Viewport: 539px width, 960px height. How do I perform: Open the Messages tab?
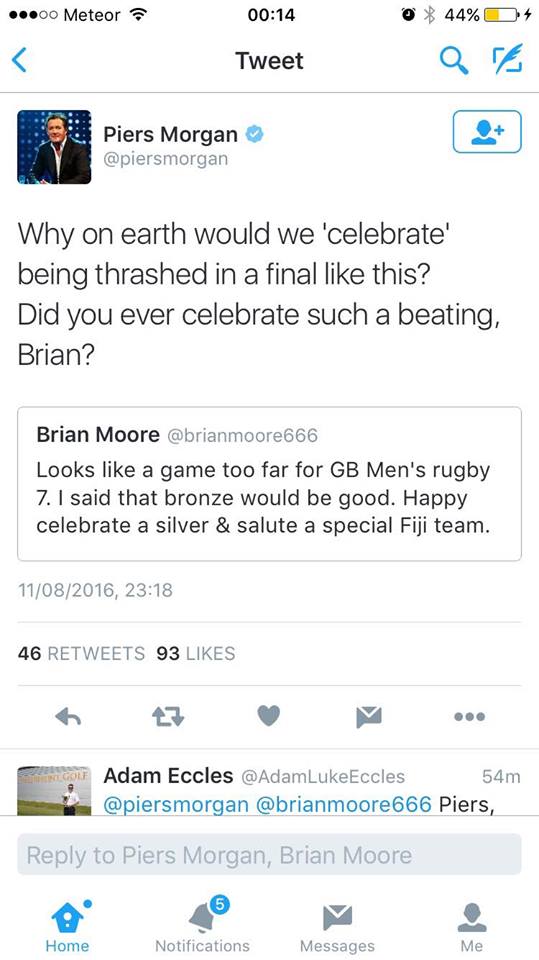[x=337, y=926]
